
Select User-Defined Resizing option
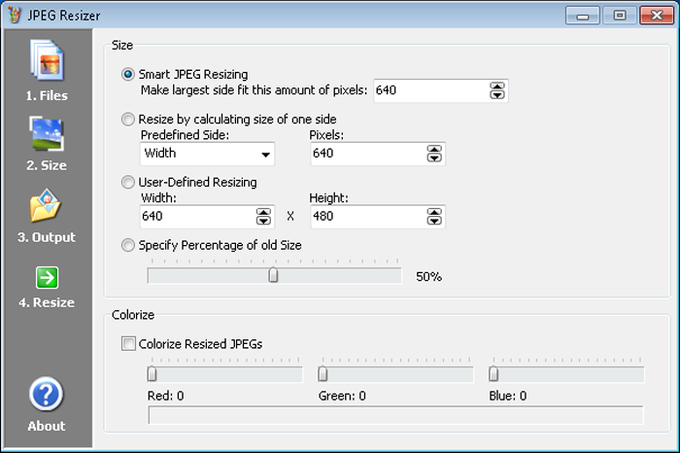128,182
